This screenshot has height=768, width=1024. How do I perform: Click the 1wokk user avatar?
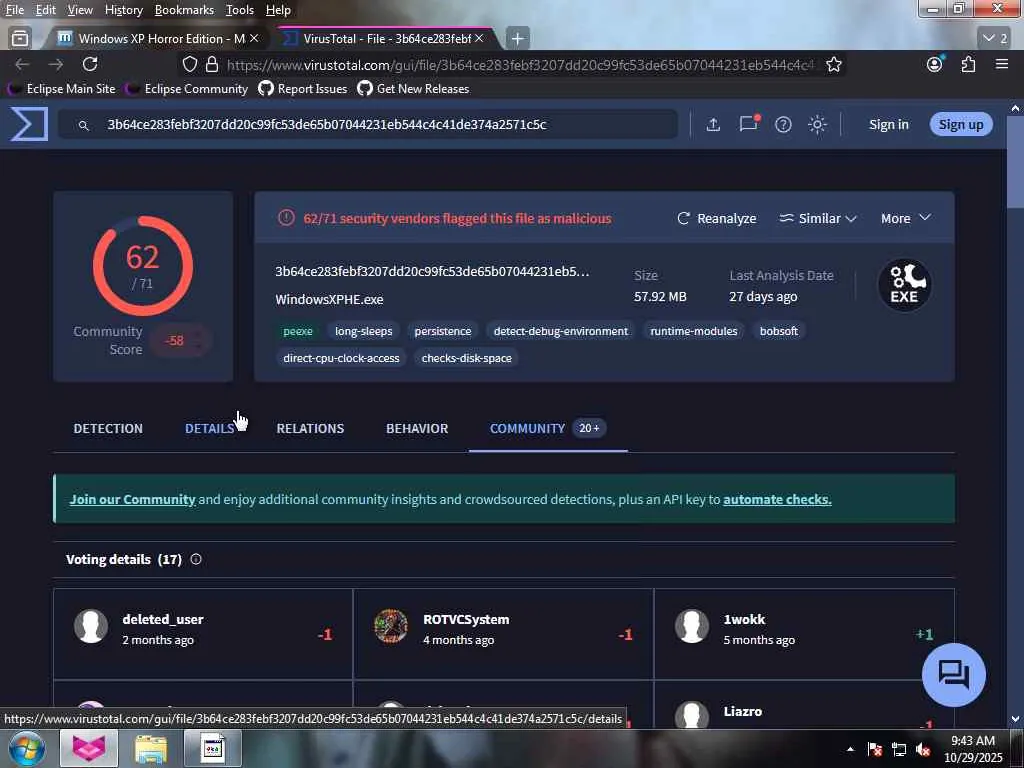click(x=692, y=626)
